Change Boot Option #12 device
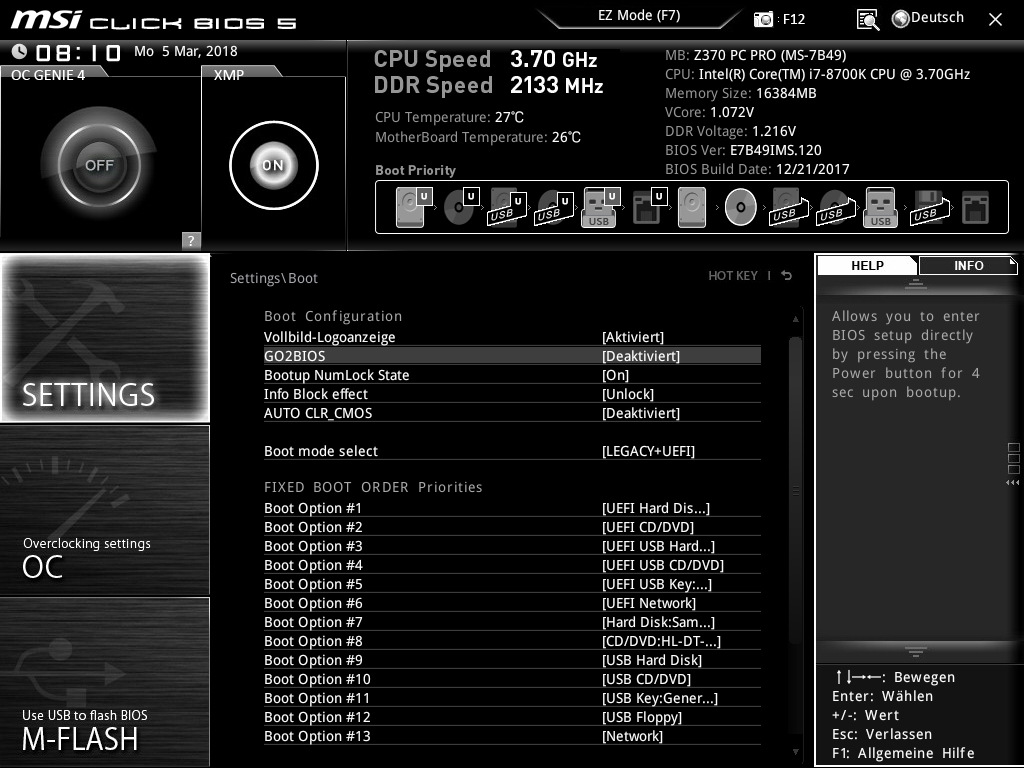This screenshot has height=768, width=1024. click(512, 716)
